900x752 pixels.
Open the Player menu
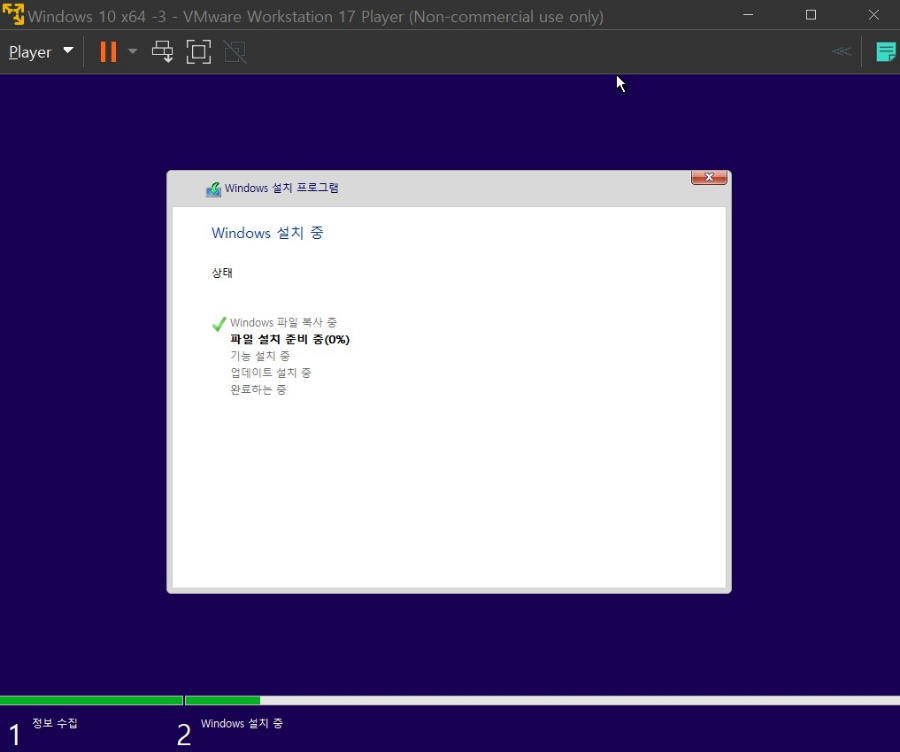coord(41,52)
